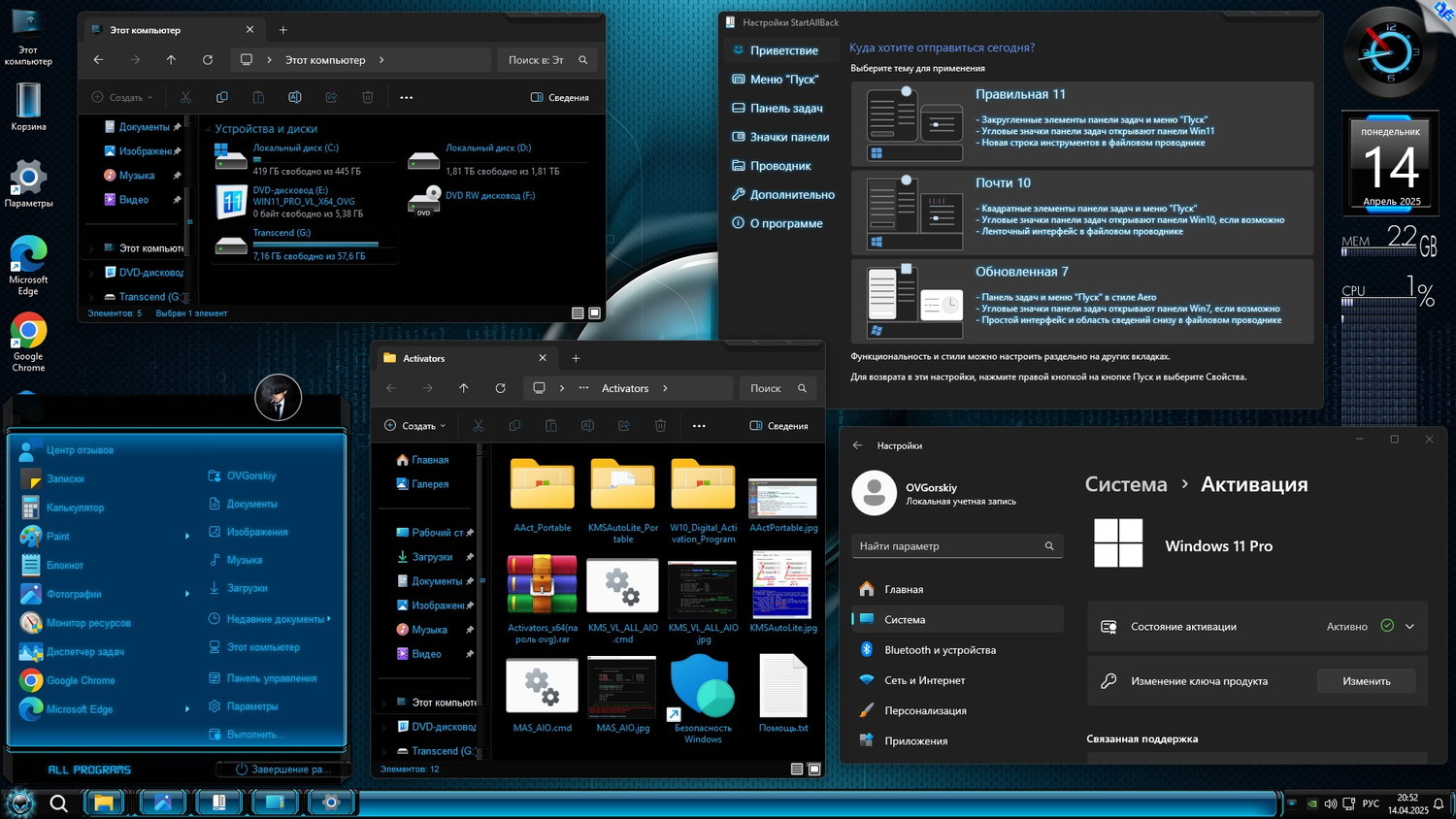
Task: Open the MAS_AIO.cmd file icon
Action: 542,686
